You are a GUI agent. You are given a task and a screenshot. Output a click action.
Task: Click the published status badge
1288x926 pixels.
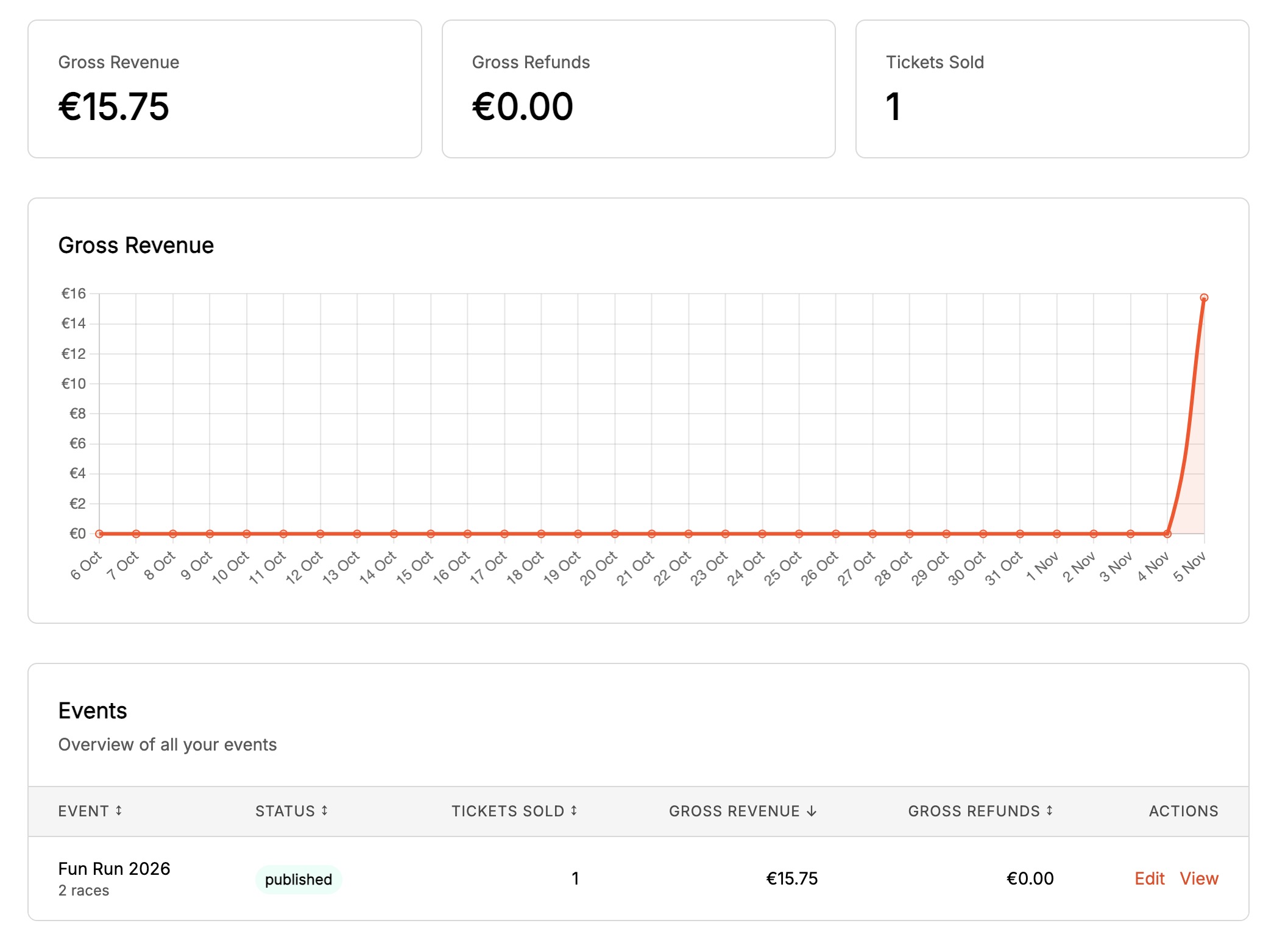point(299,879)
